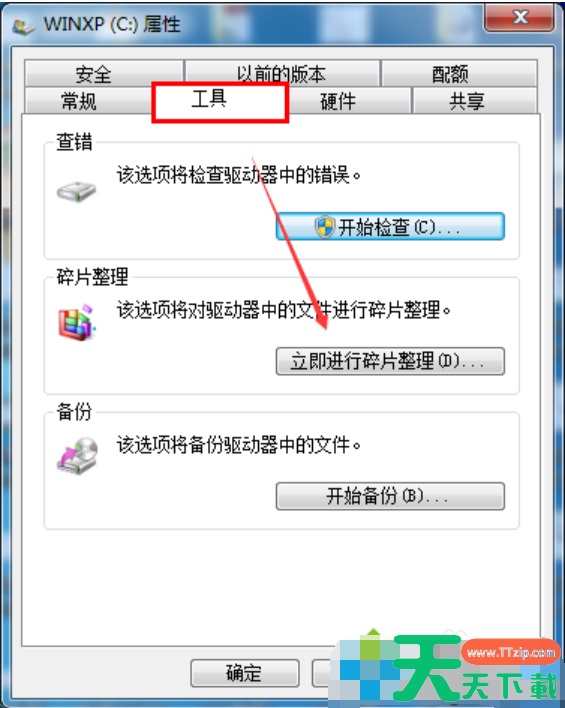Click 立即进行碎片整理(D) button
Image resolution: width=565 pixels, height=708 pixels.
(390, 361)
